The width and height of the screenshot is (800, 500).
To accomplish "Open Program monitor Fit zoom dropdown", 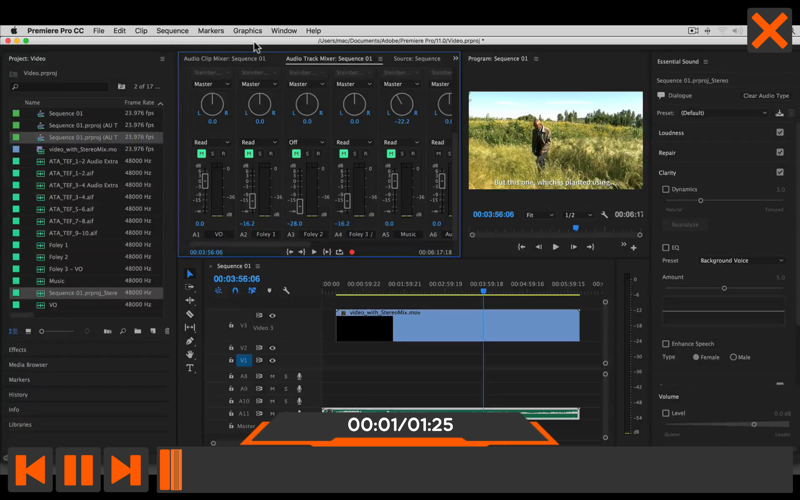I will [x=540, y=215].
